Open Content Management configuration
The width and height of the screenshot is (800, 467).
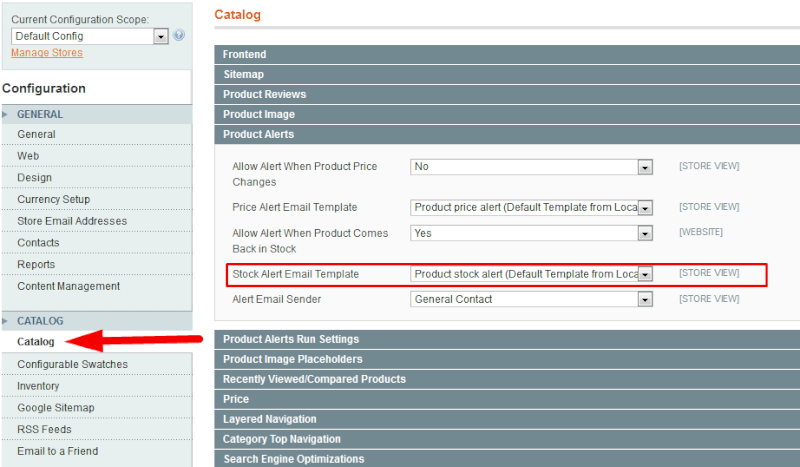[68, 286]
